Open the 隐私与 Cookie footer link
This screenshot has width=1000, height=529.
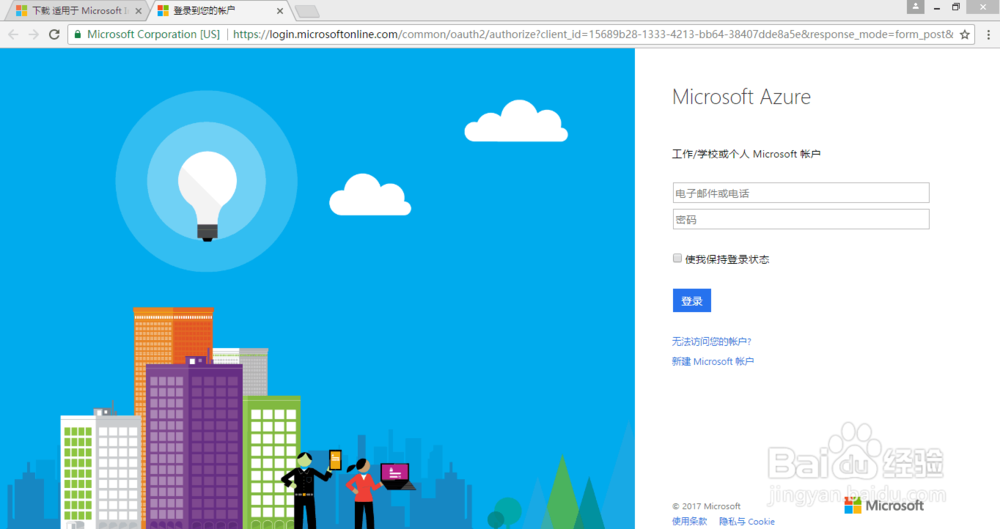coord(747,521)
